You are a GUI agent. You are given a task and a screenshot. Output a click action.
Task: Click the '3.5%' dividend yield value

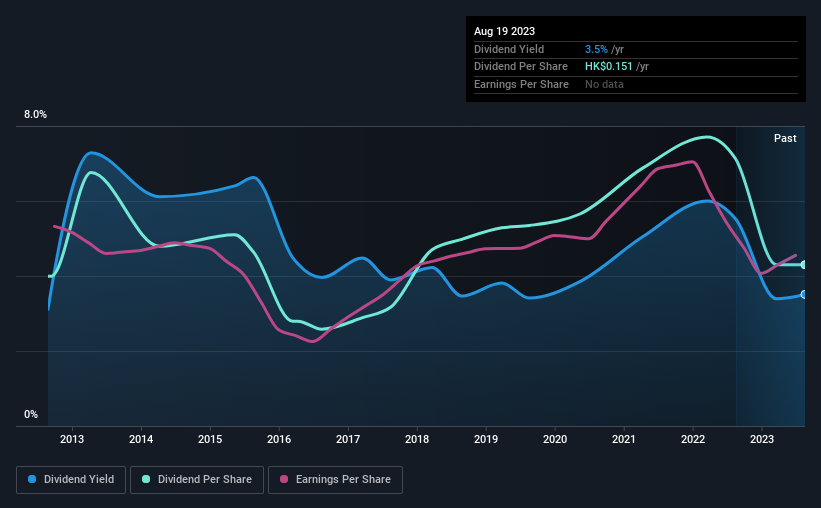pyautogui.click(x=596, y=49)
